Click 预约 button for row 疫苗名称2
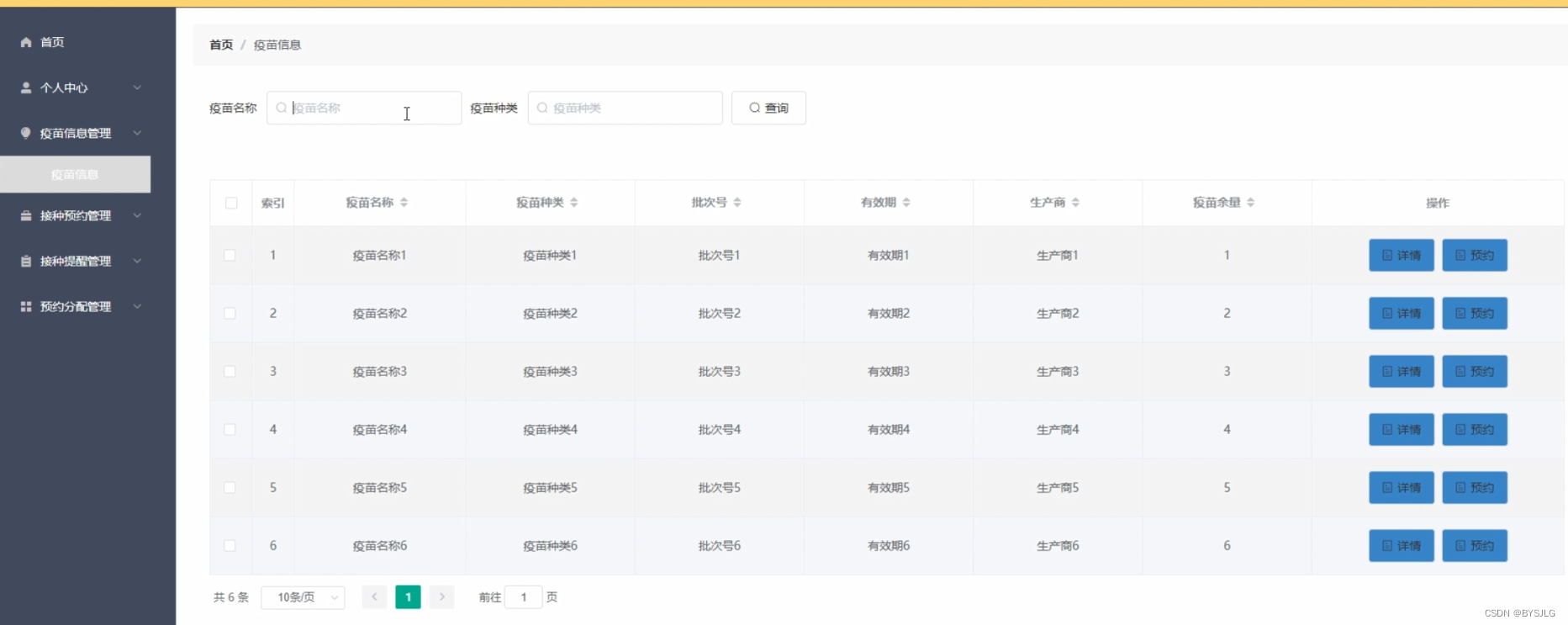 click(x=1475, y=313)
